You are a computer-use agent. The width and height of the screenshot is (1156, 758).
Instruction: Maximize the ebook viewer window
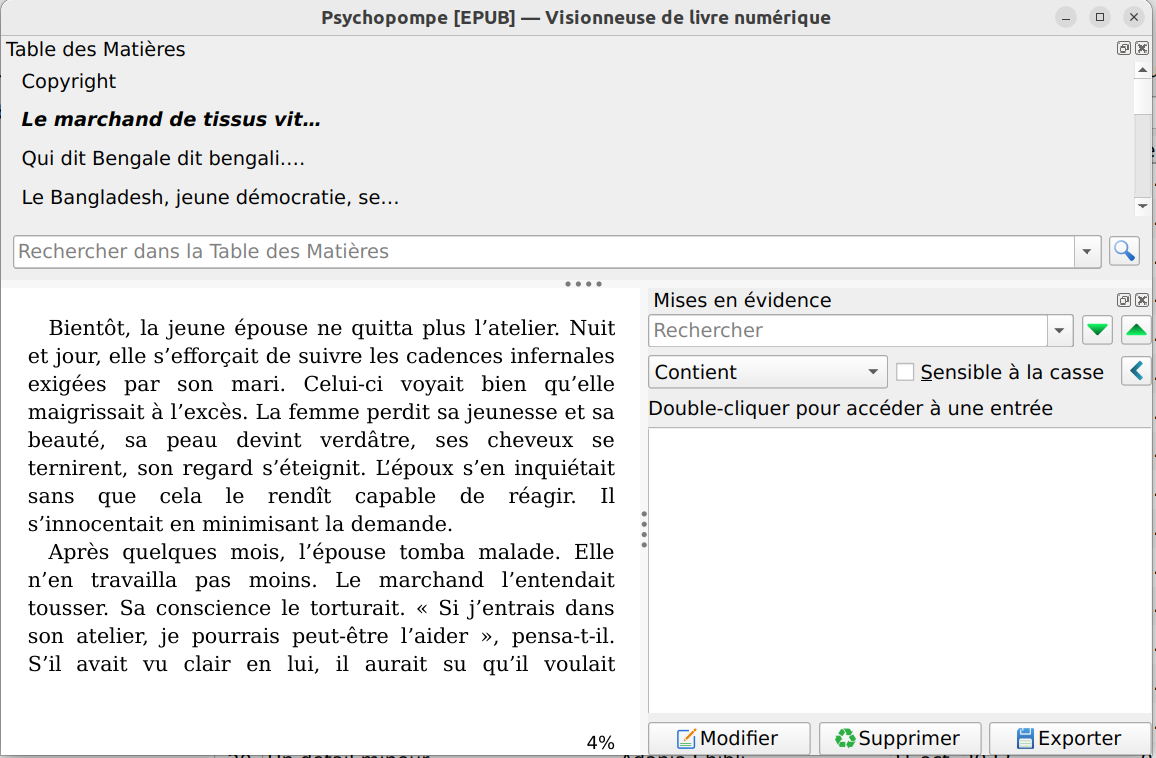point(1100,17)
